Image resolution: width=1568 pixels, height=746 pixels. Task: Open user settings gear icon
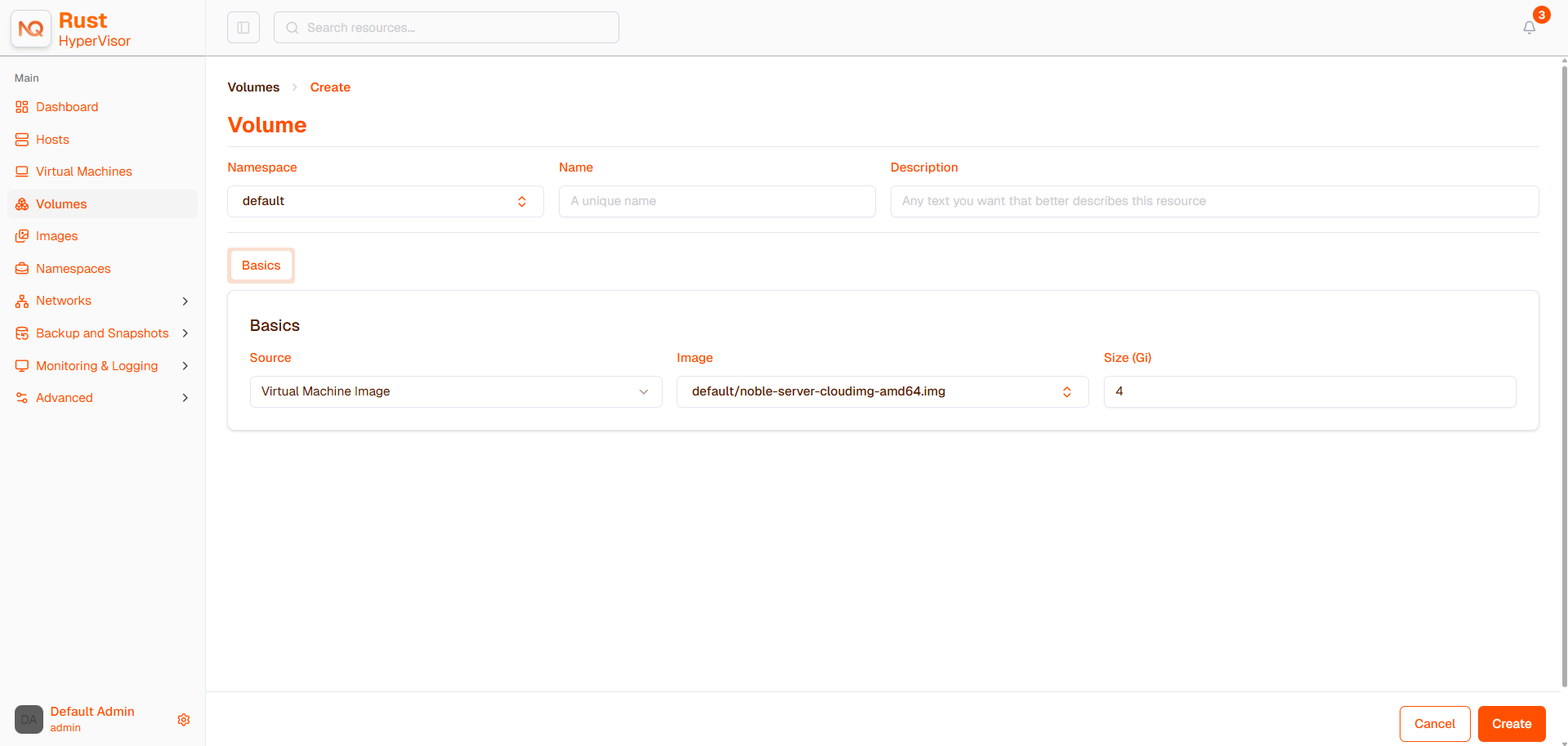pyautogui.click(x=184, y=720)
